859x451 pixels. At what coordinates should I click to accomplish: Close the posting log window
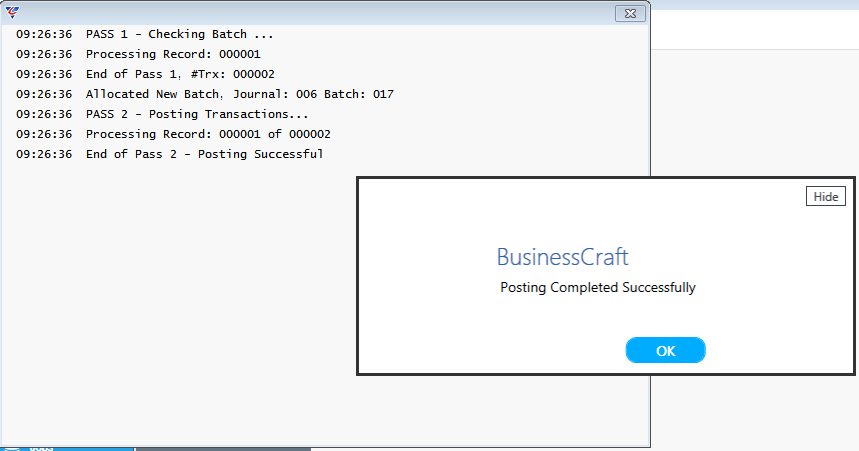pos(630,14)
